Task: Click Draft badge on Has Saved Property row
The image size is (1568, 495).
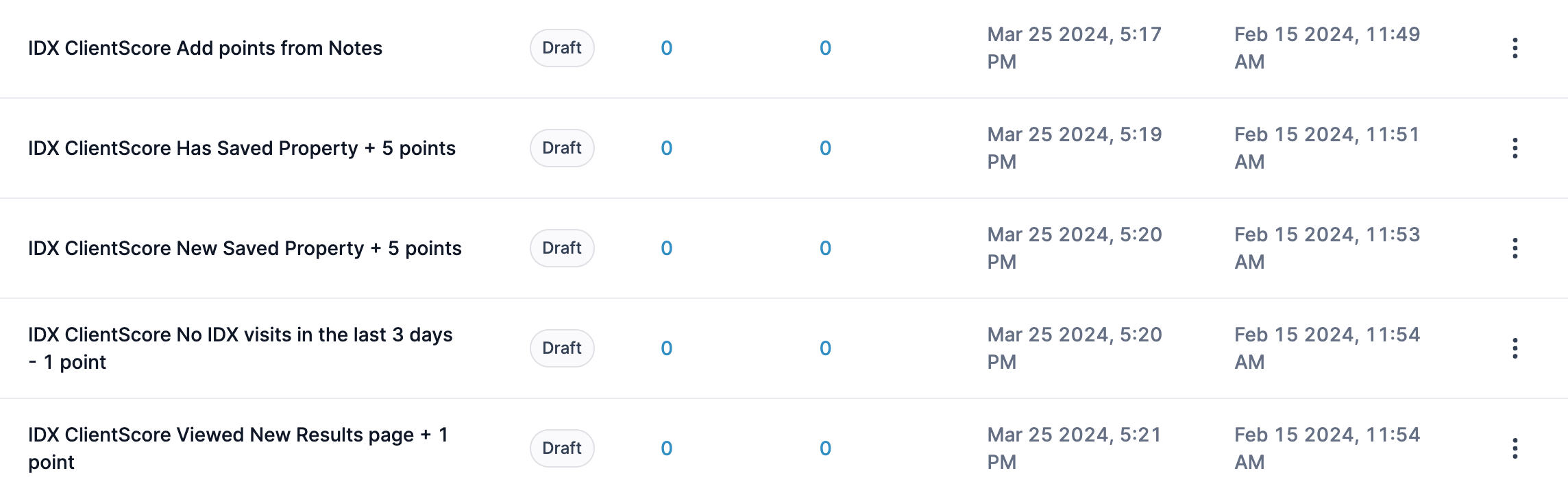Action: point(562,148)
